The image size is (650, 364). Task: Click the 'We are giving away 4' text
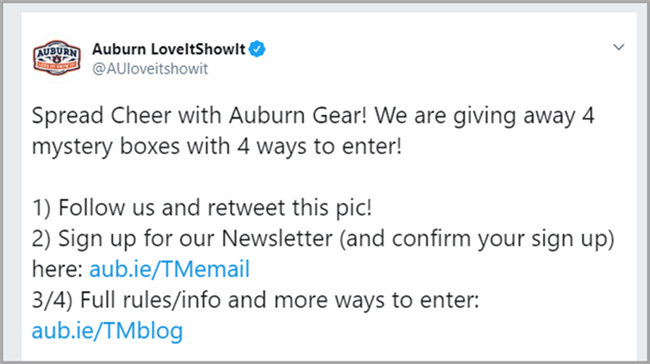click(x=485, y=116)
